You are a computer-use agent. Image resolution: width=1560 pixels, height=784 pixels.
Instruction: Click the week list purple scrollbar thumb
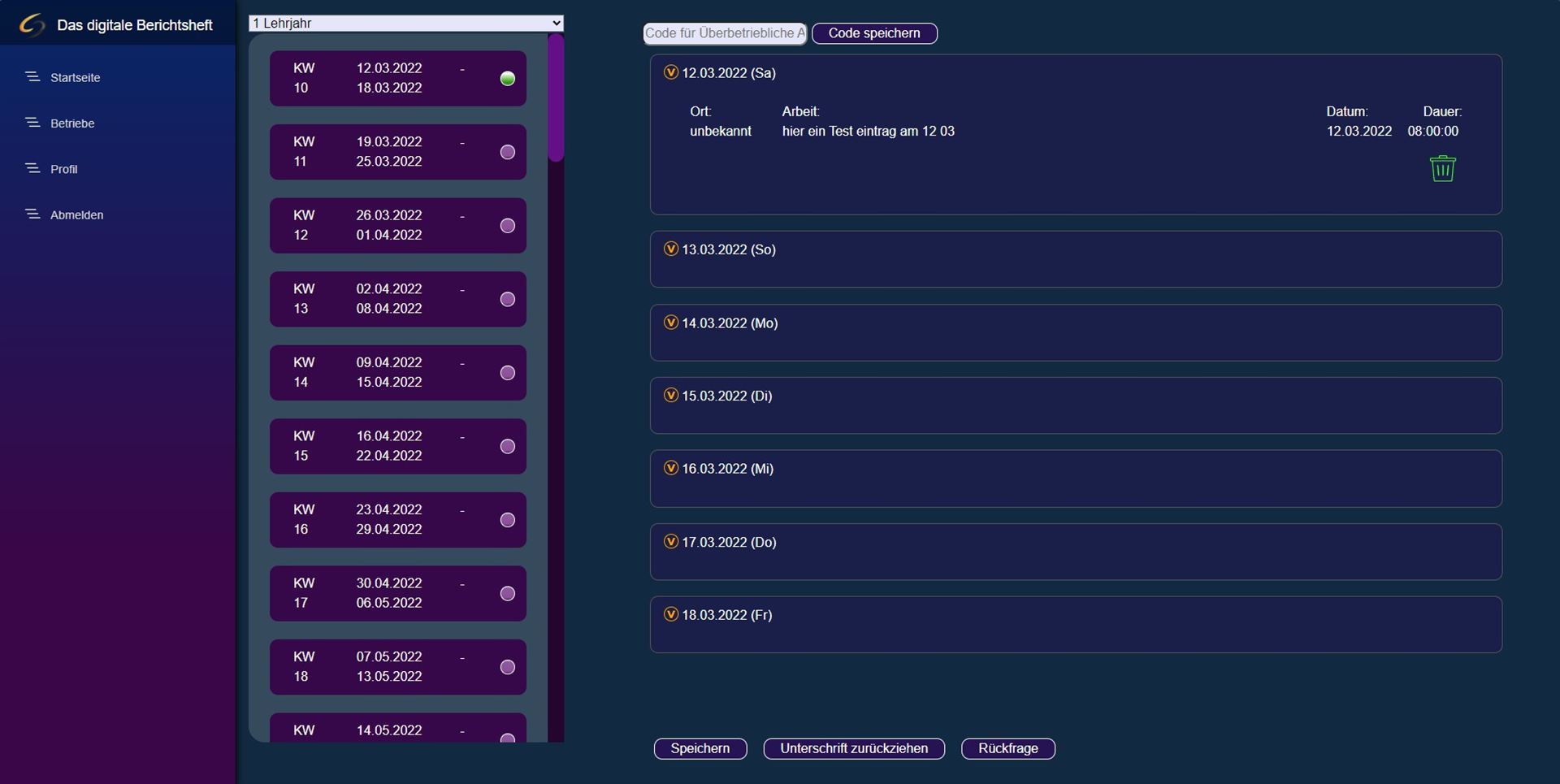(556, 97)
